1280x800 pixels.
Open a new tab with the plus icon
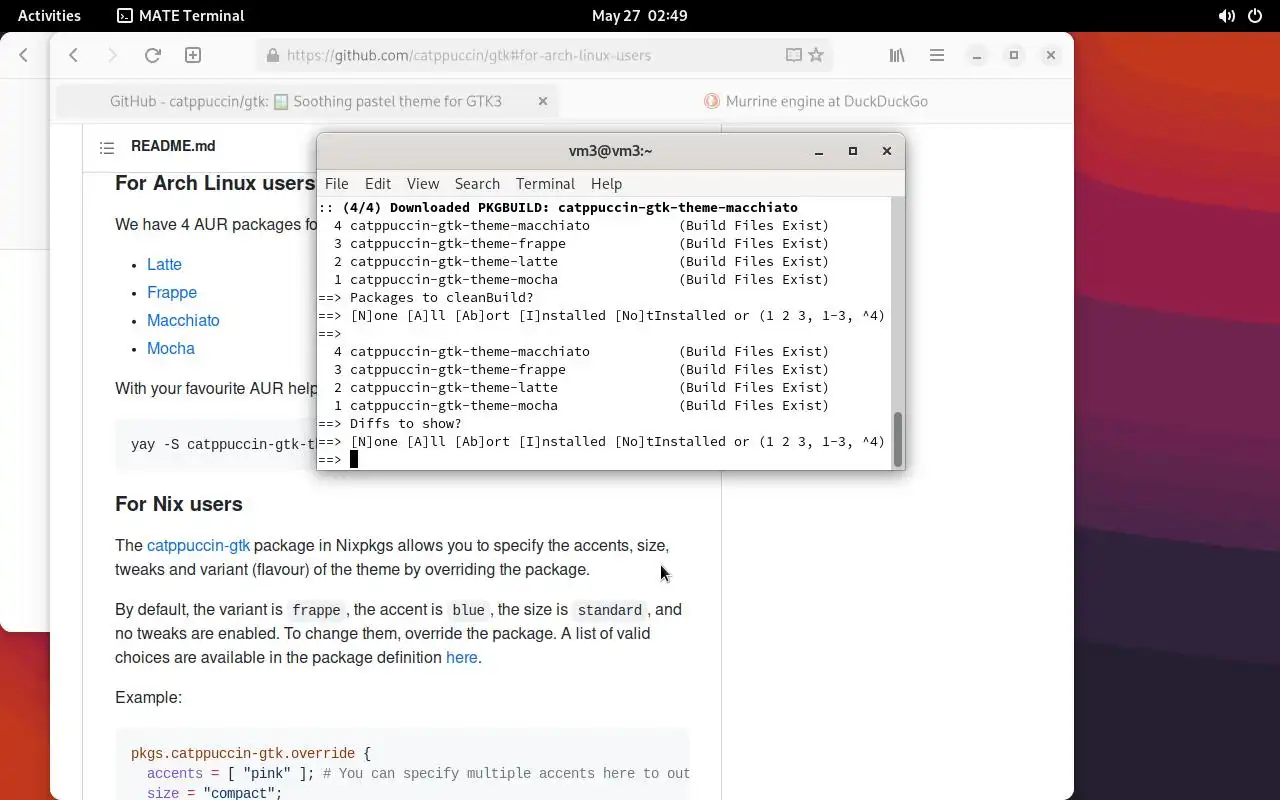(x=193, y=55)
